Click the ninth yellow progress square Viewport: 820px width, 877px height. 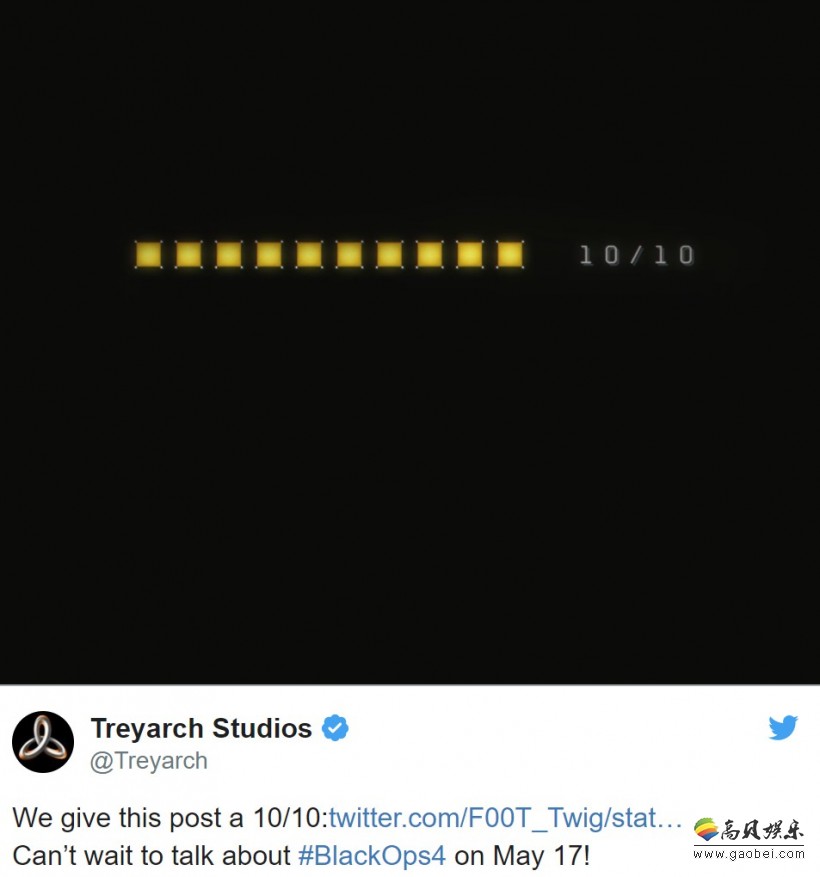click(470, 255)
